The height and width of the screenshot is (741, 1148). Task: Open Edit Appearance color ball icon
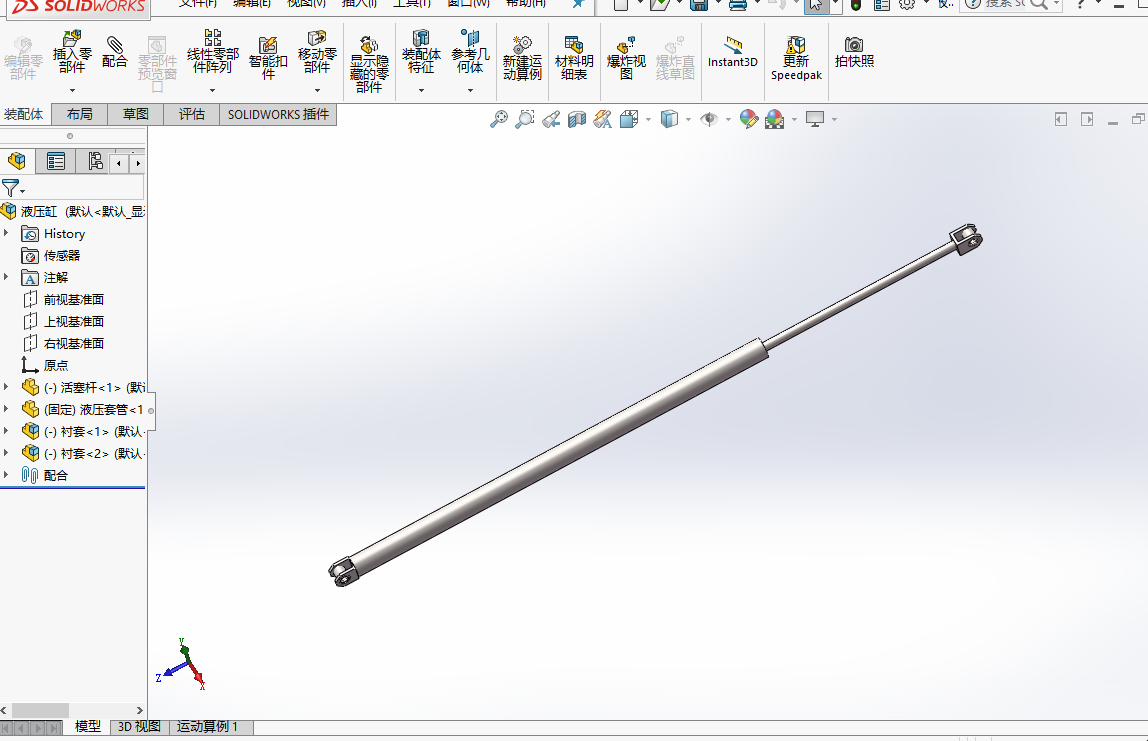(748, 119)
